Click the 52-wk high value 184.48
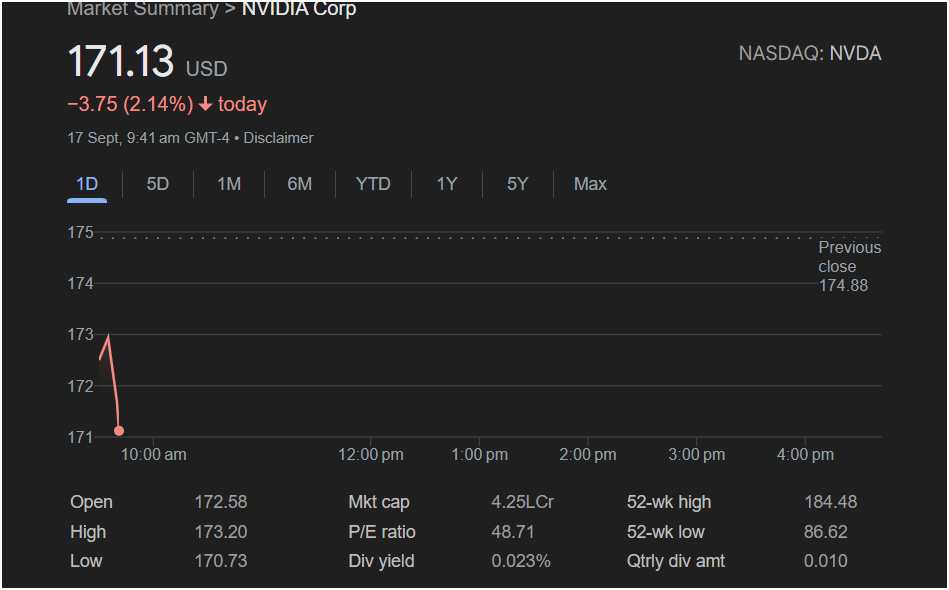Screen dimensions: 949x590 [830, 502]
